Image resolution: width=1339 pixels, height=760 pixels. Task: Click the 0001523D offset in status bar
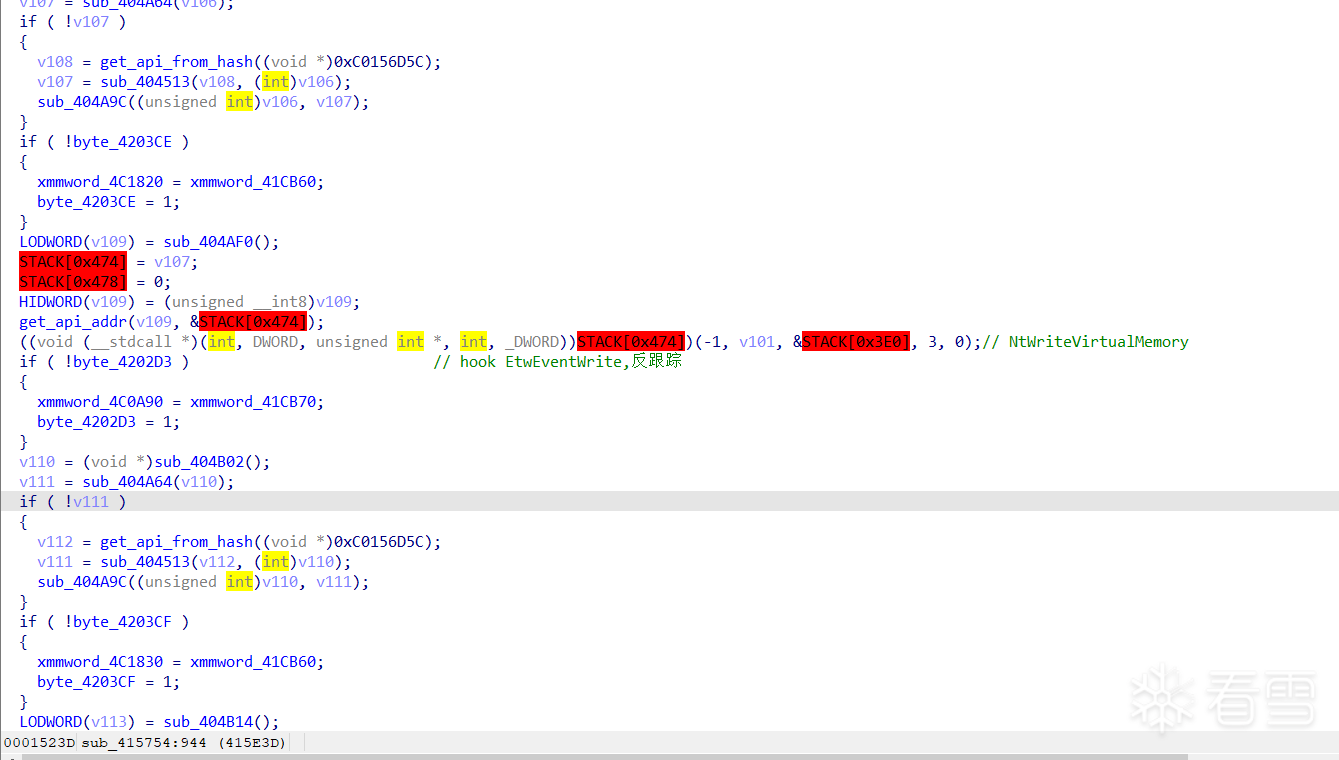(39, 742)
